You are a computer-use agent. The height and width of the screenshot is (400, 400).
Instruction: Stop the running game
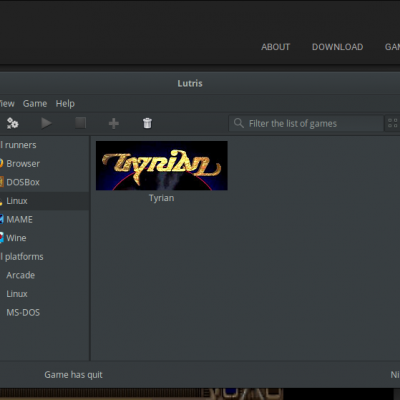pos(80,123)
